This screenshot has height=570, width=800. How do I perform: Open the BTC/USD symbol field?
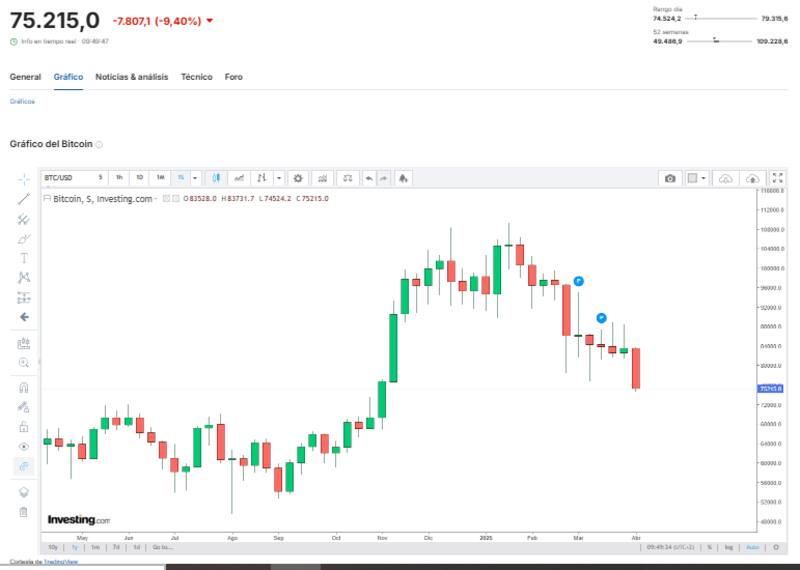[x=66, y=178]
